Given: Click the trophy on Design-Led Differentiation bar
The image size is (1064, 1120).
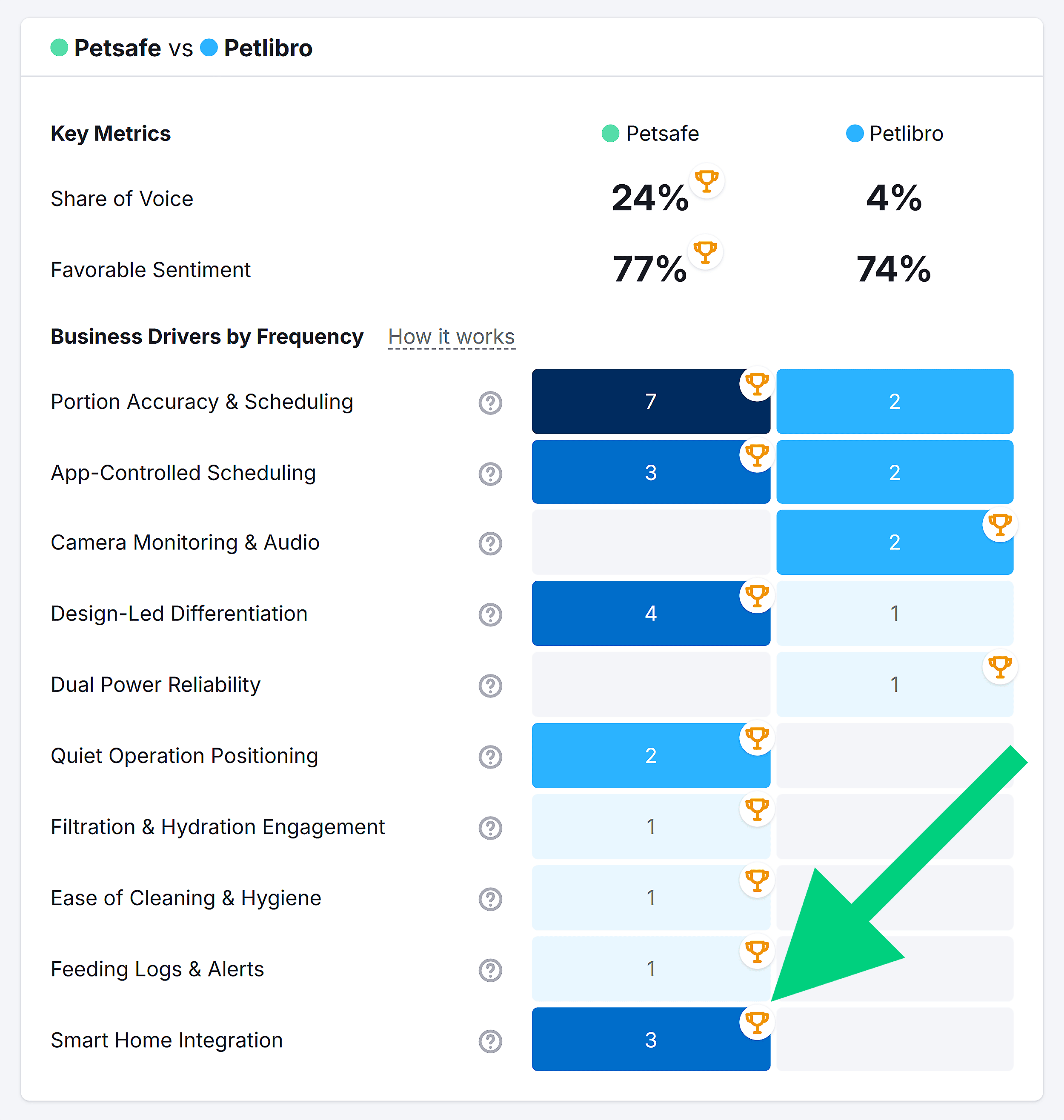Looking at the screenshot, I should [x=757, y=595].
